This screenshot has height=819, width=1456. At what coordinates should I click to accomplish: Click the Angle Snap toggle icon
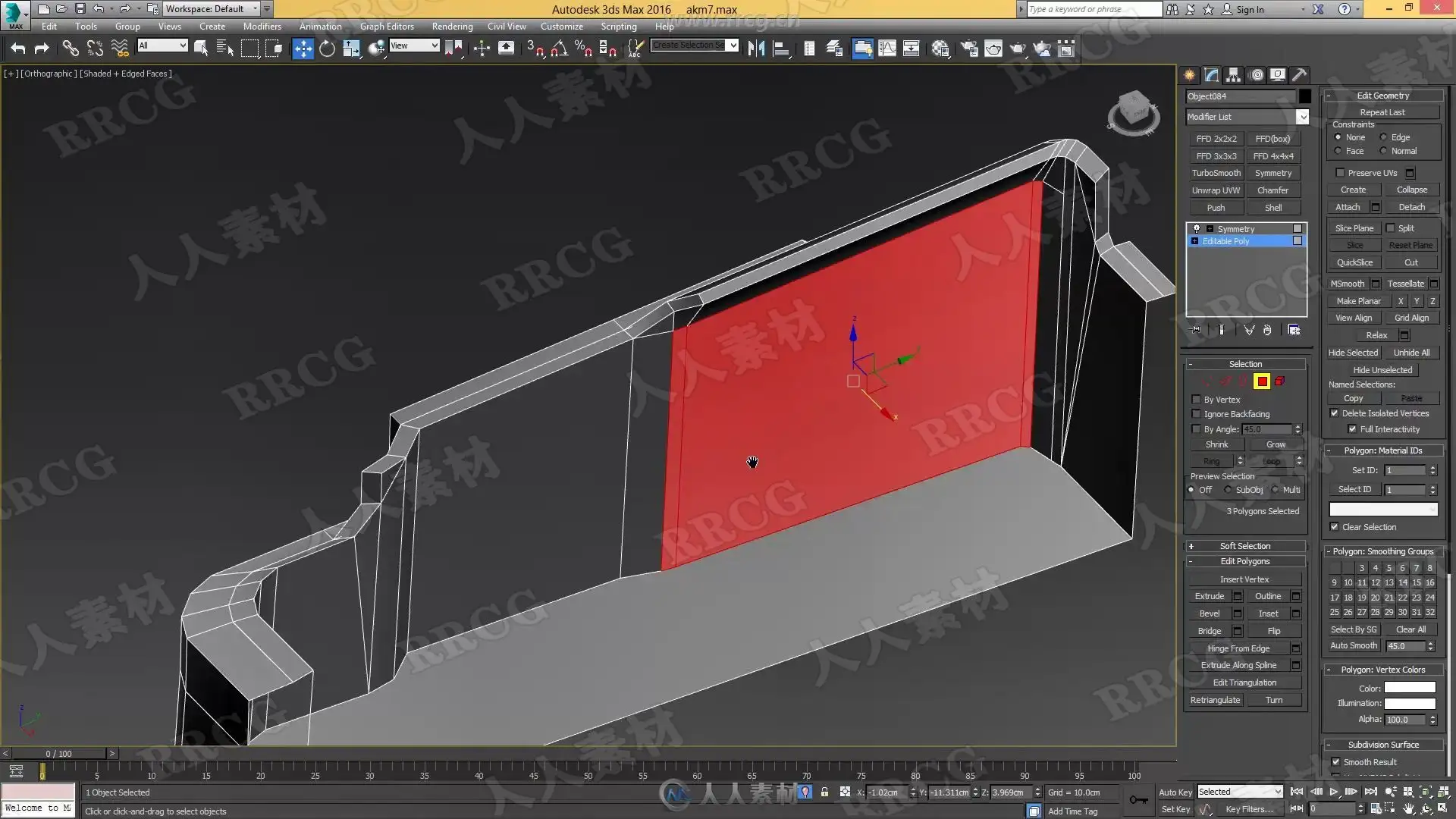(x=559, y=49)
